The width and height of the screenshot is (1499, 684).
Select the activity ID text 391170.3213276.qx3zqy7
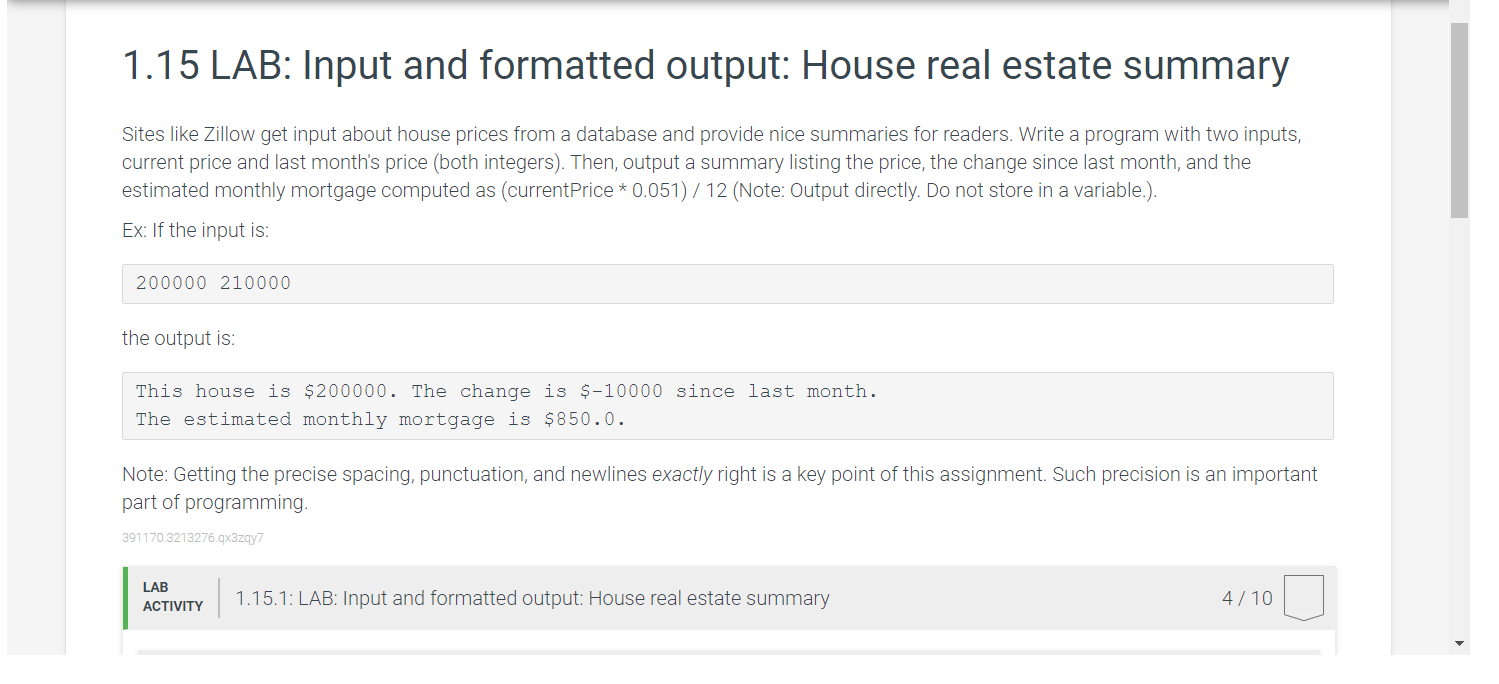193,537
